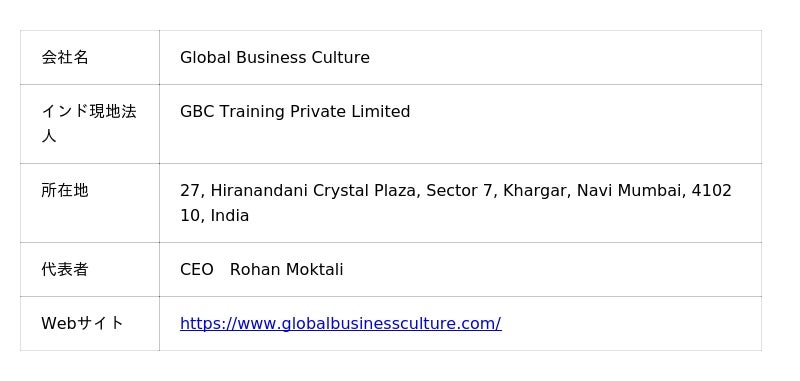
Task: Click the インド現地法人 label cell
Action: coord(90,124)
